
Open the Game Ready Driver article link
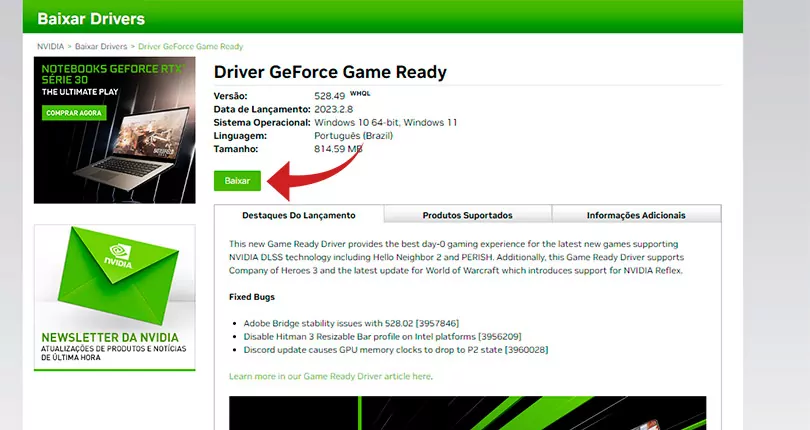coord(330,376)
